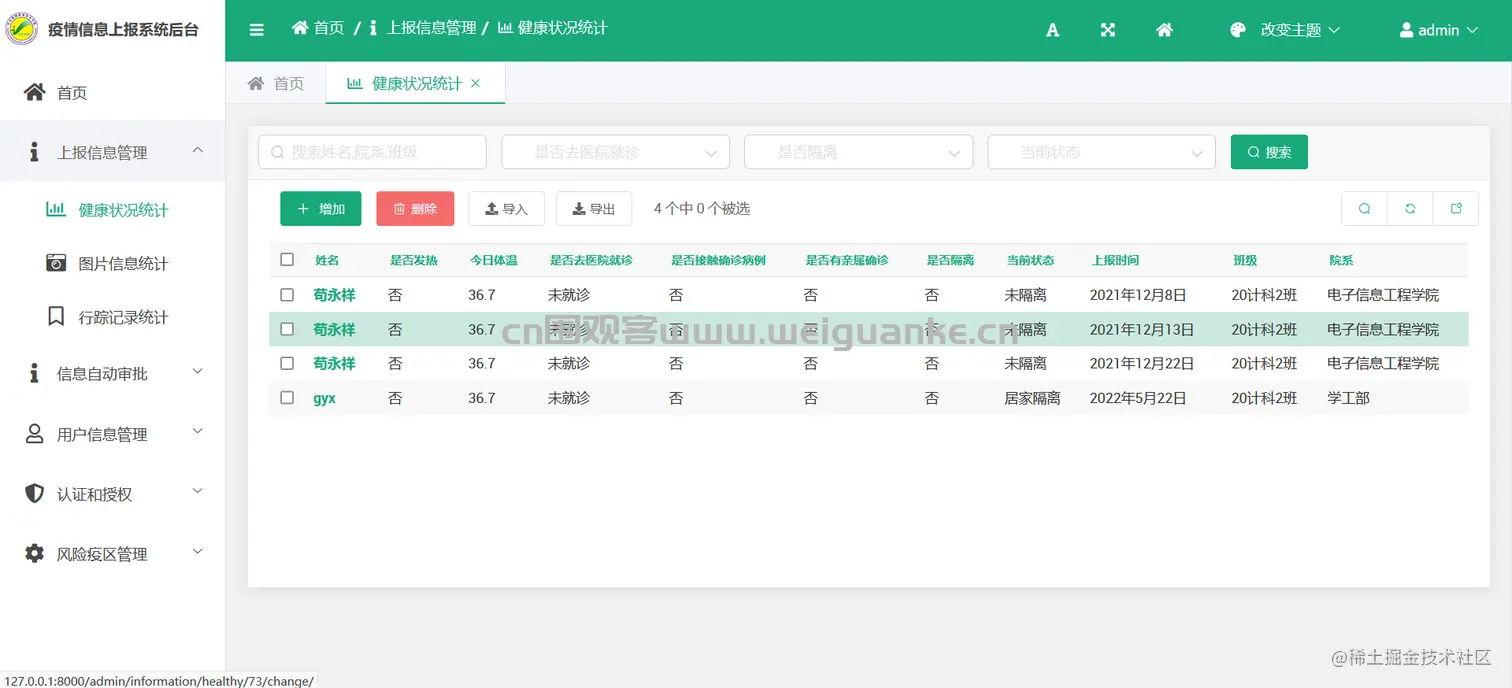Close the 健康状况统计 tab
Image resolution: width=1512 pixels, height=688 pixels.
[475, 83]
